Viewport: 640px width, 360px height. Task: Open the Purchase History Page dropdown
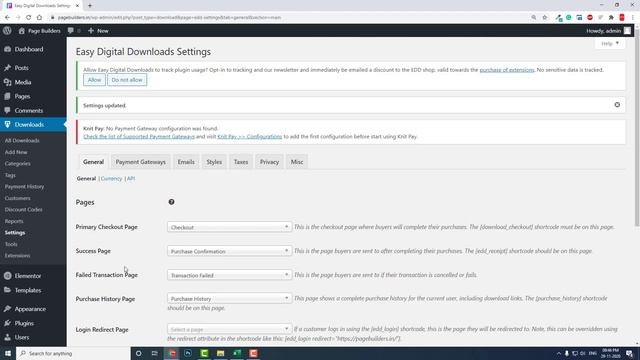point(229,299)
